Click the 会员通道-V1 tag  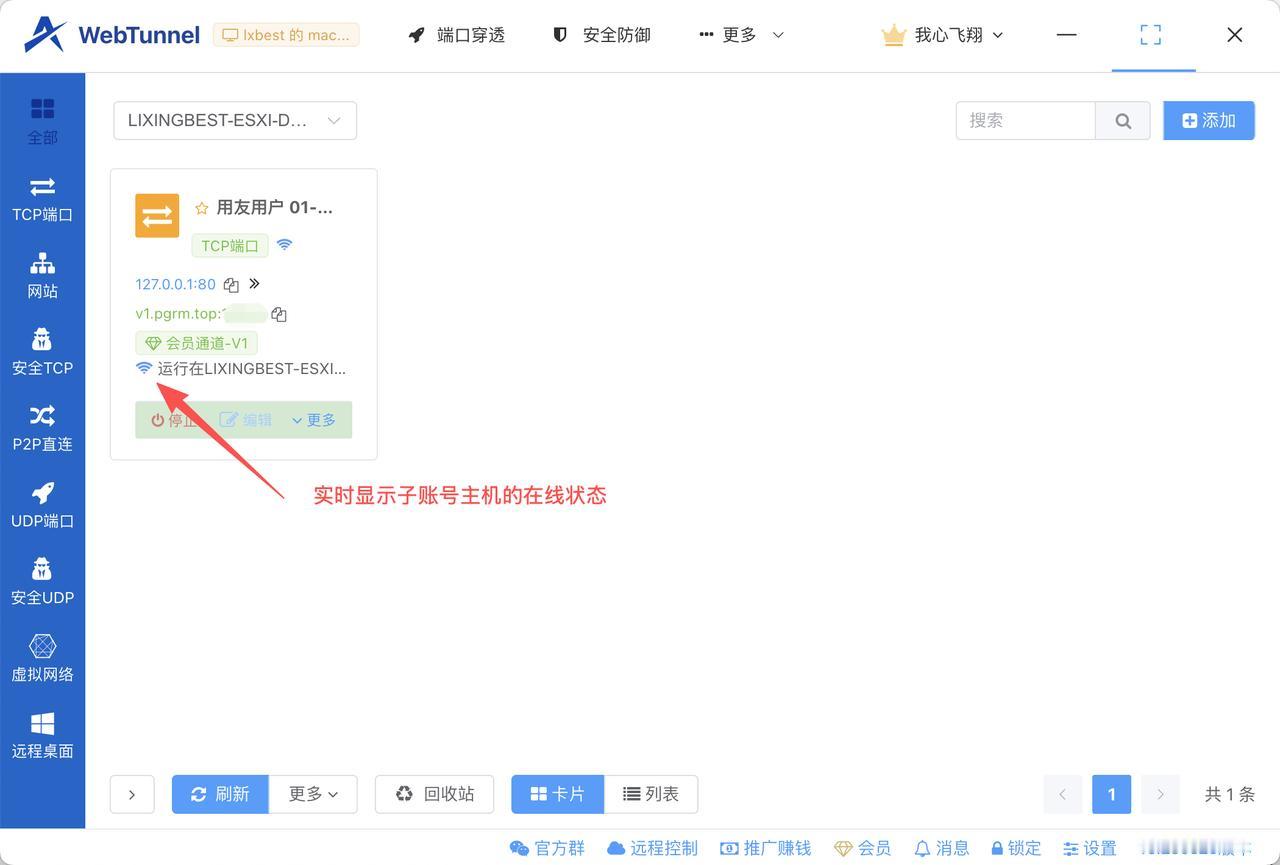pyautogui.click(x=197, y=343)
